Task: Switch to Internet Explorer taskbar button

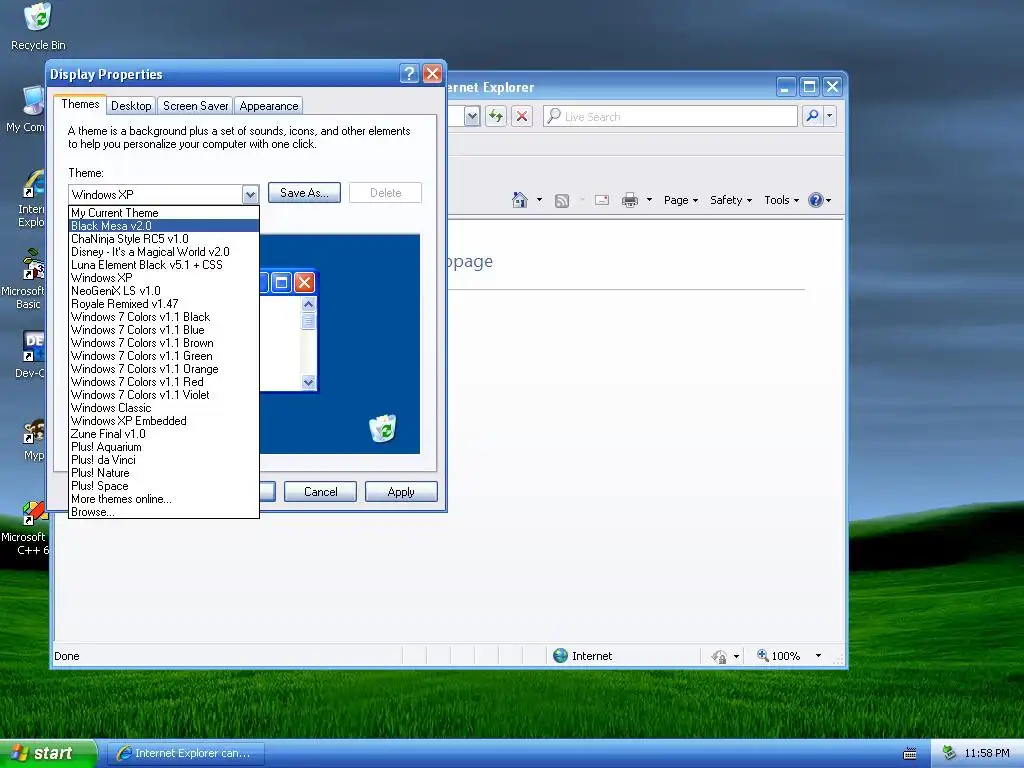Action: [x=185, y=753]
